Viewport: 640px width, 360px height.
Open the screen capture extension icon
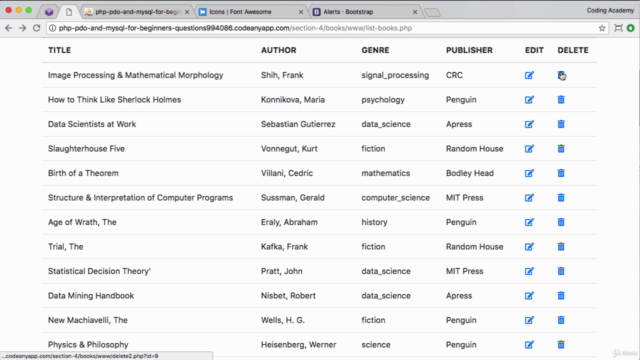point(618,28)
